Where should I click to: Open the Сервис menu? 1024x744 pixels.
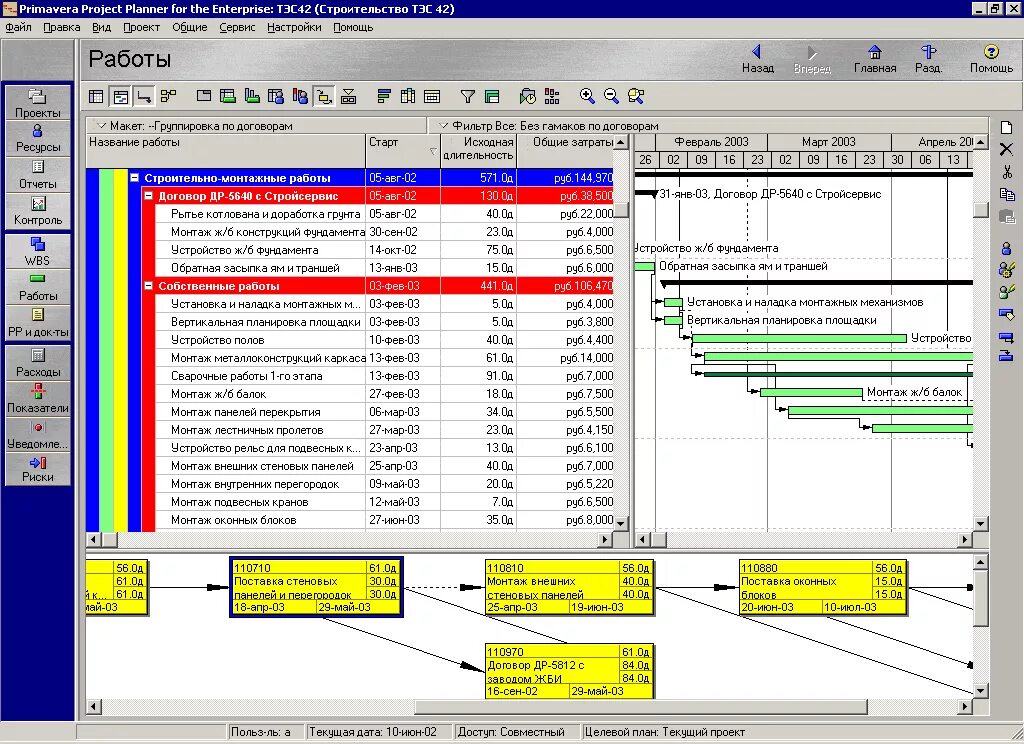[x=237, y=27]
